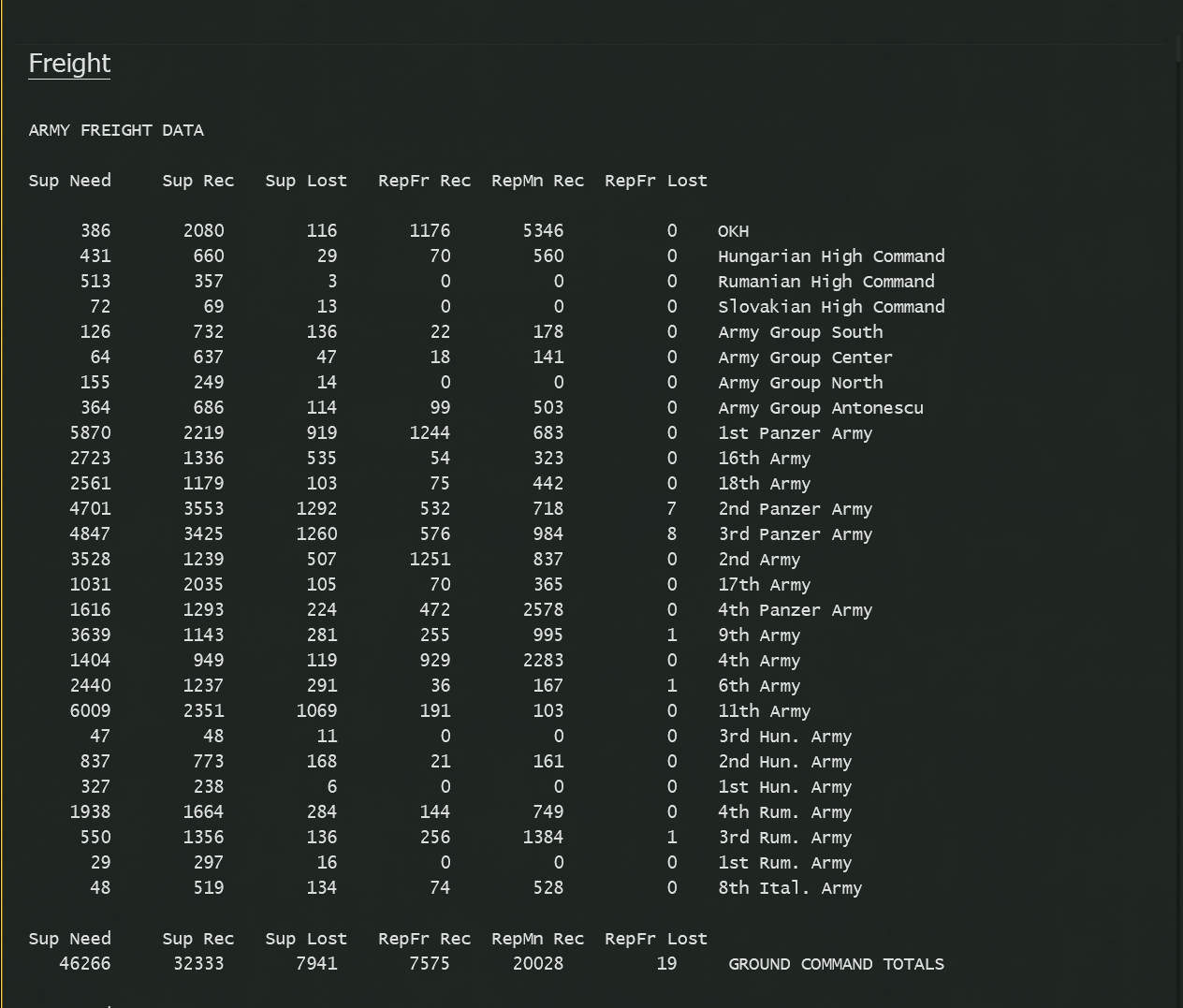Click the RepFr Lost column header
The width and height of the screenshot is (1183, 1008).
655,181
